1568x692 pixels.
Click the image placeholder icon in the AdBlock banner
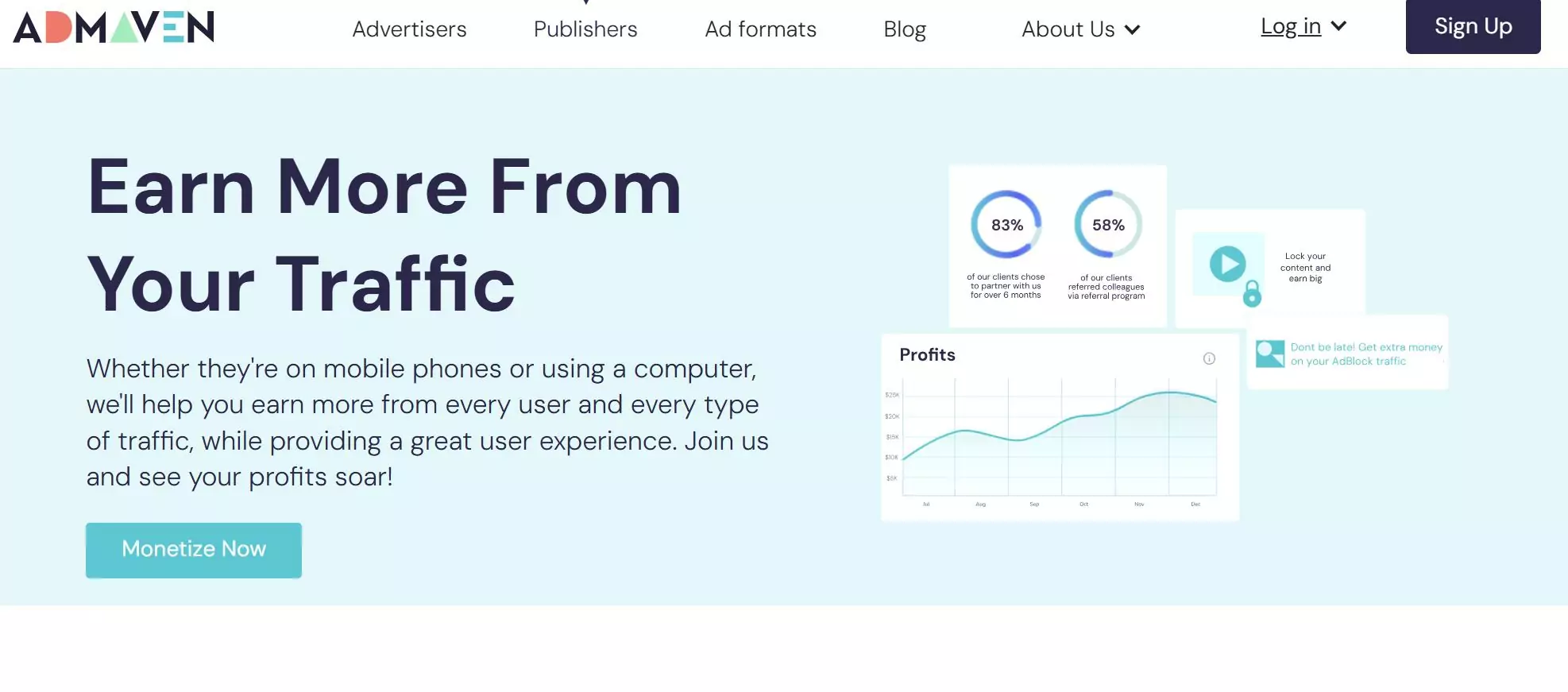(x=1271, y=354)
